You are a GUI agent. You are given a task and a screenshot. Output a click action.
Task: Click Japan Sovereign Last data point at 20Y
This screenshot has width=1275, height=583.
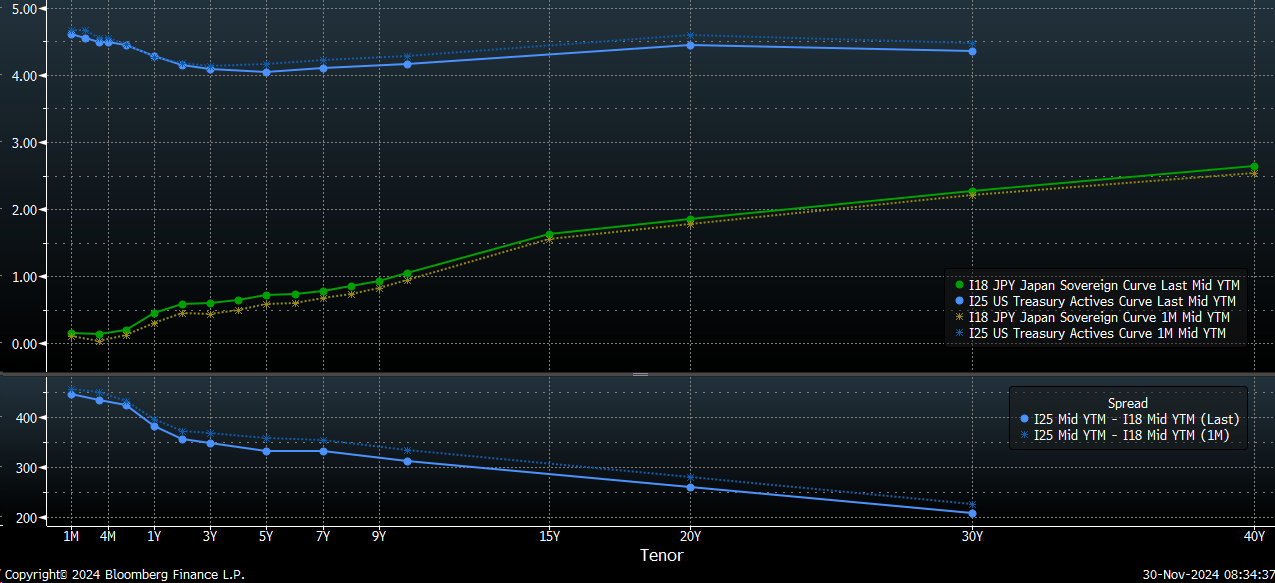tap(691, 220)
